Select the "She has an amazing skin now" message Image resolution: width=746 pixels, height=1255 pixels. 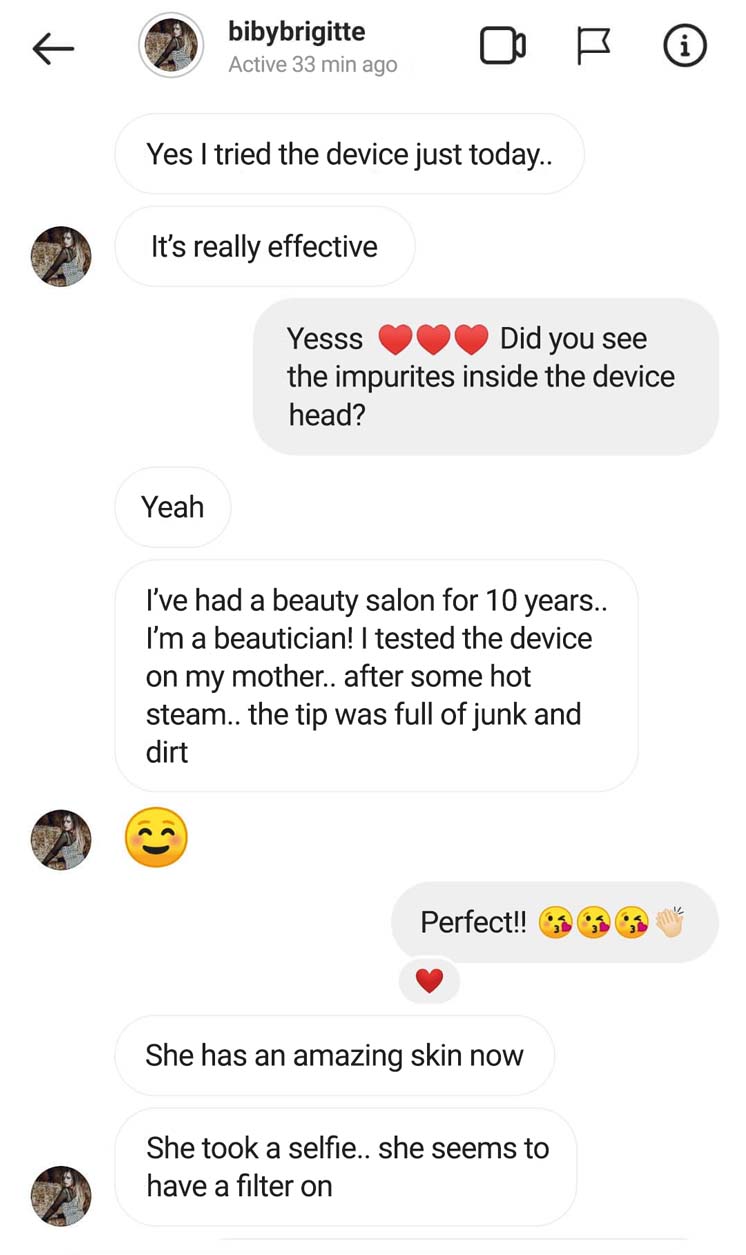[x=334, y=1056]
